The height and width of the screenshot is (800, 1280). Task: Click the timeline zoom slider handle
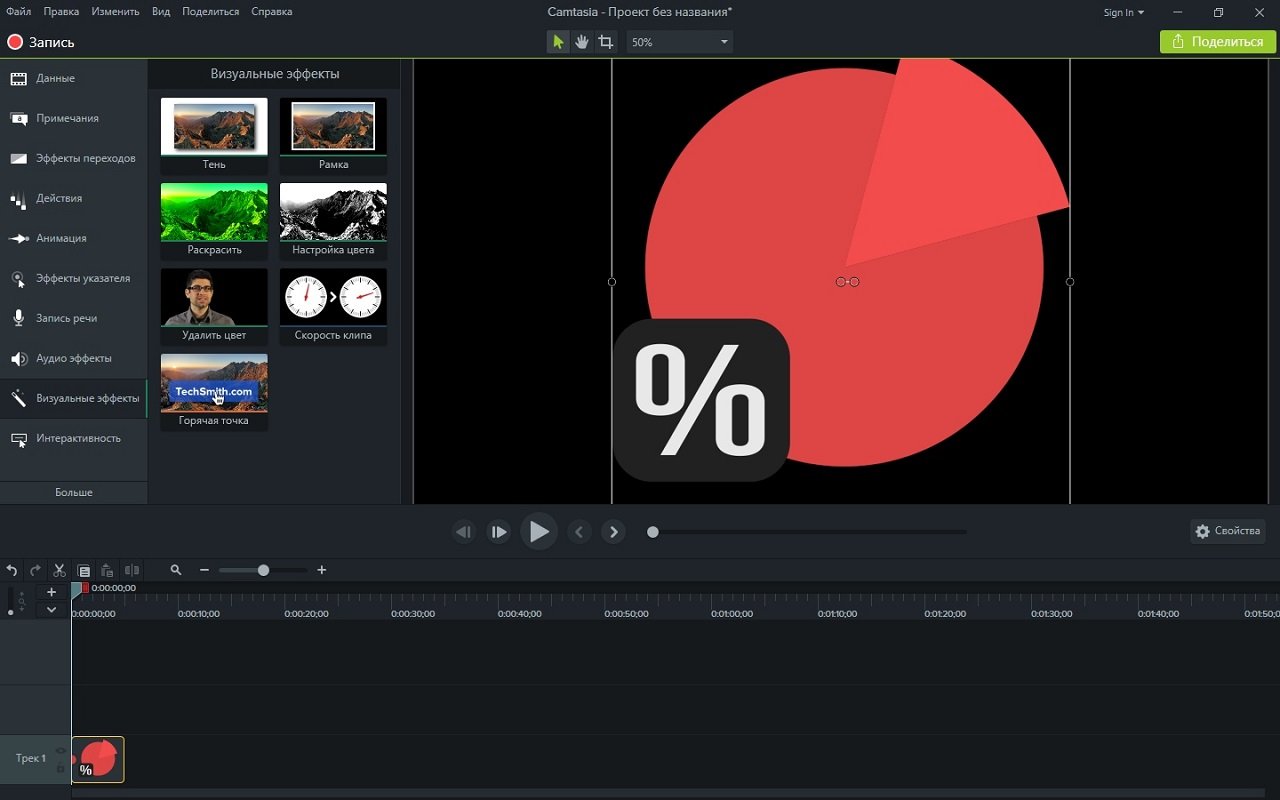pyautogui.click(x=263, y=570)
